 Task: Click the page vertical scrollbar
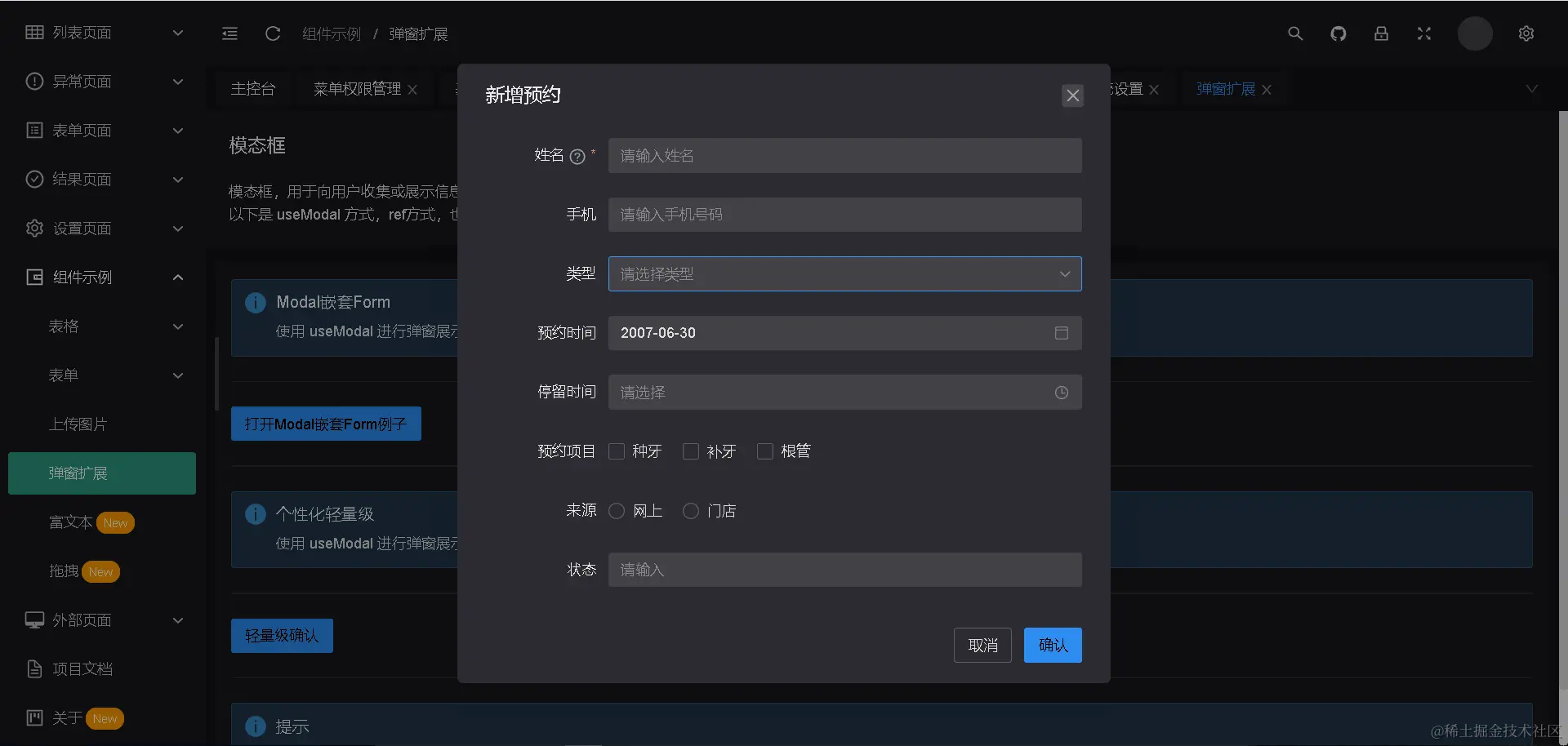coord(1563,400)
